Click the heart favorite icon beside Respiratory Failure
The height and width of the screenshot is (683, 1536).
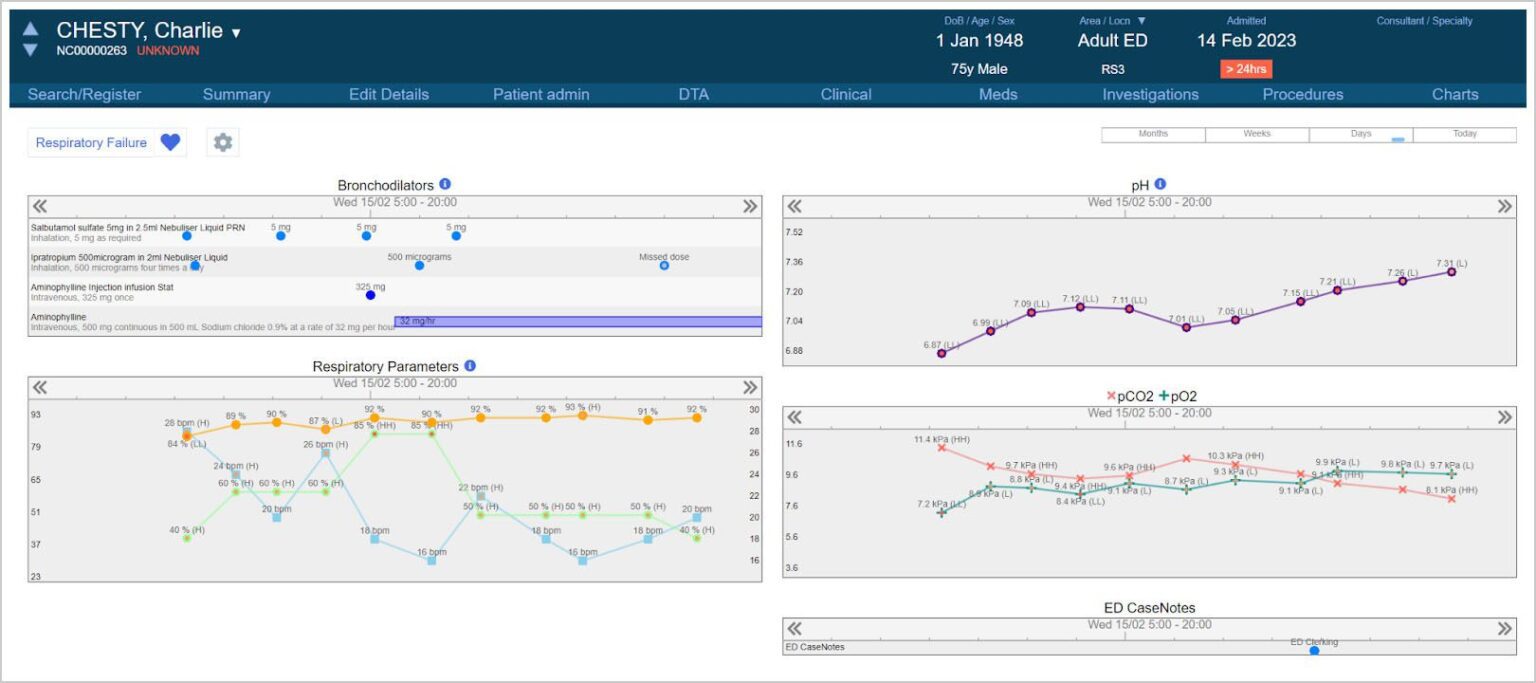tap(169, 142)
